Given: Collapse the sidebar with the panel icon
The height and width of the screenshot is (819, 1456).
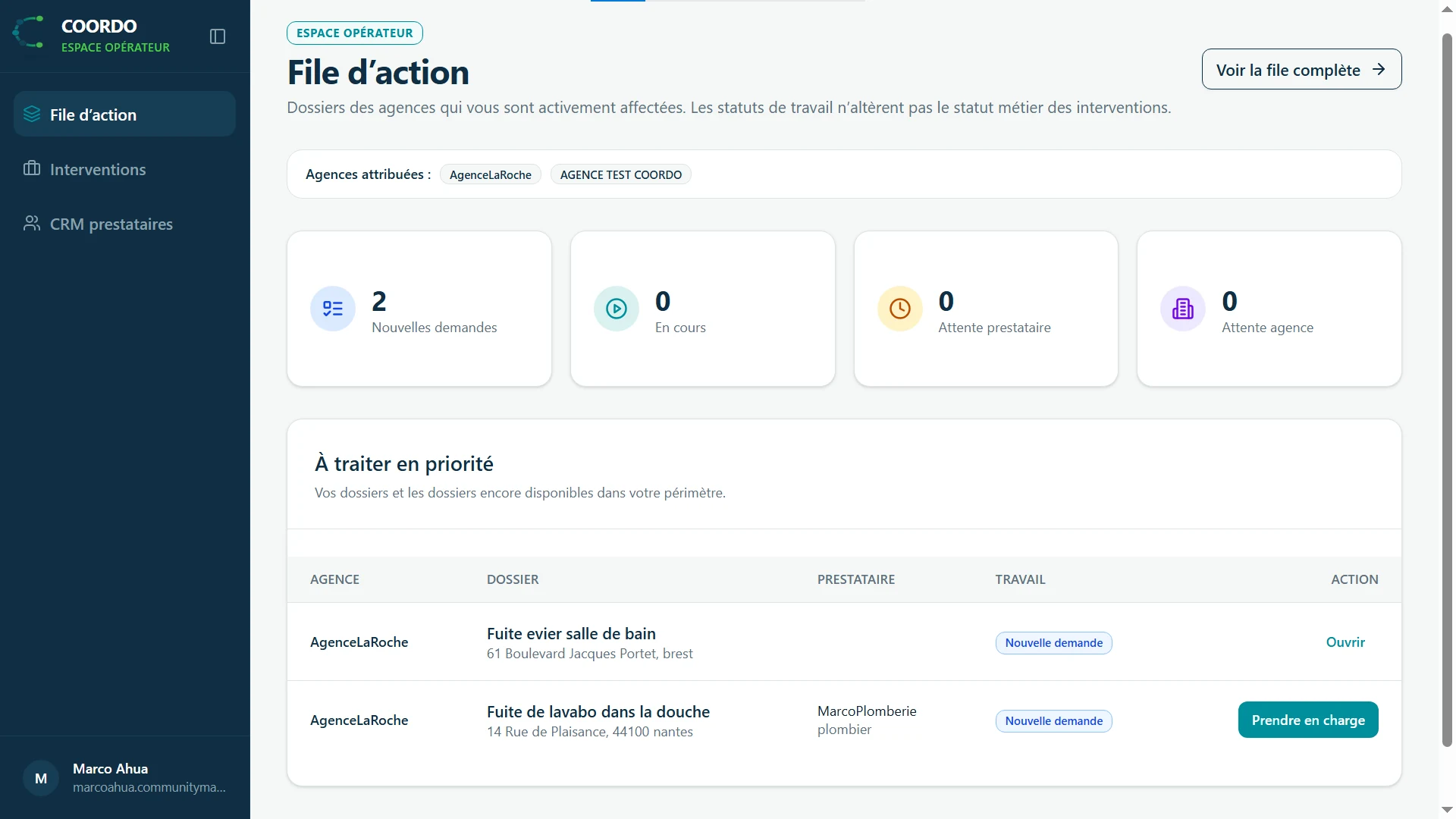Looking at the screenshot, I should click(218, 36).
